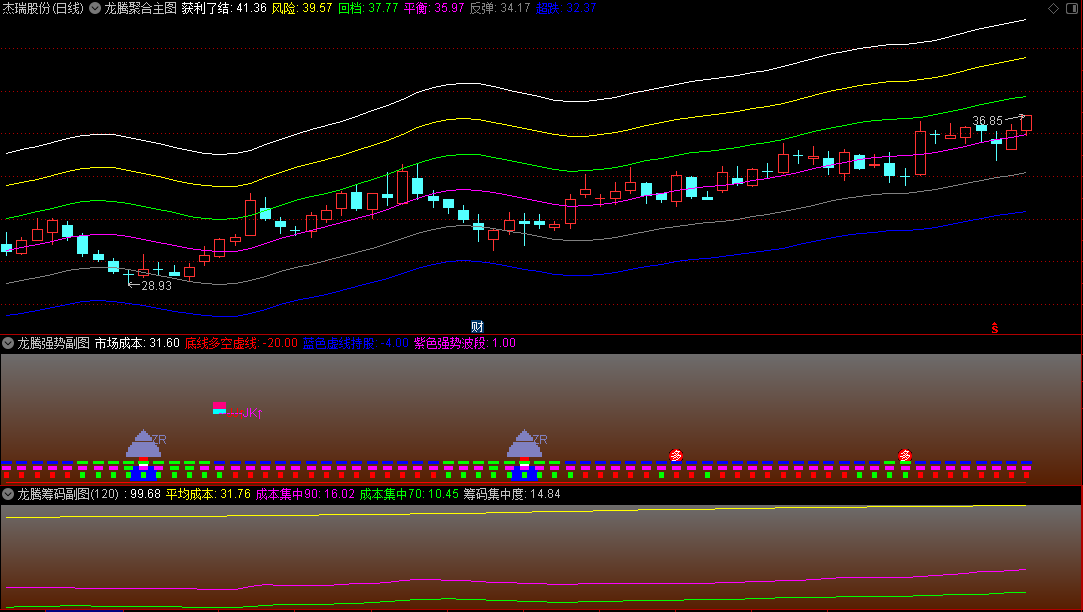Click the 财 marker below the main chart
Screen dimensions: 1083x612
(x=477, y=327)
